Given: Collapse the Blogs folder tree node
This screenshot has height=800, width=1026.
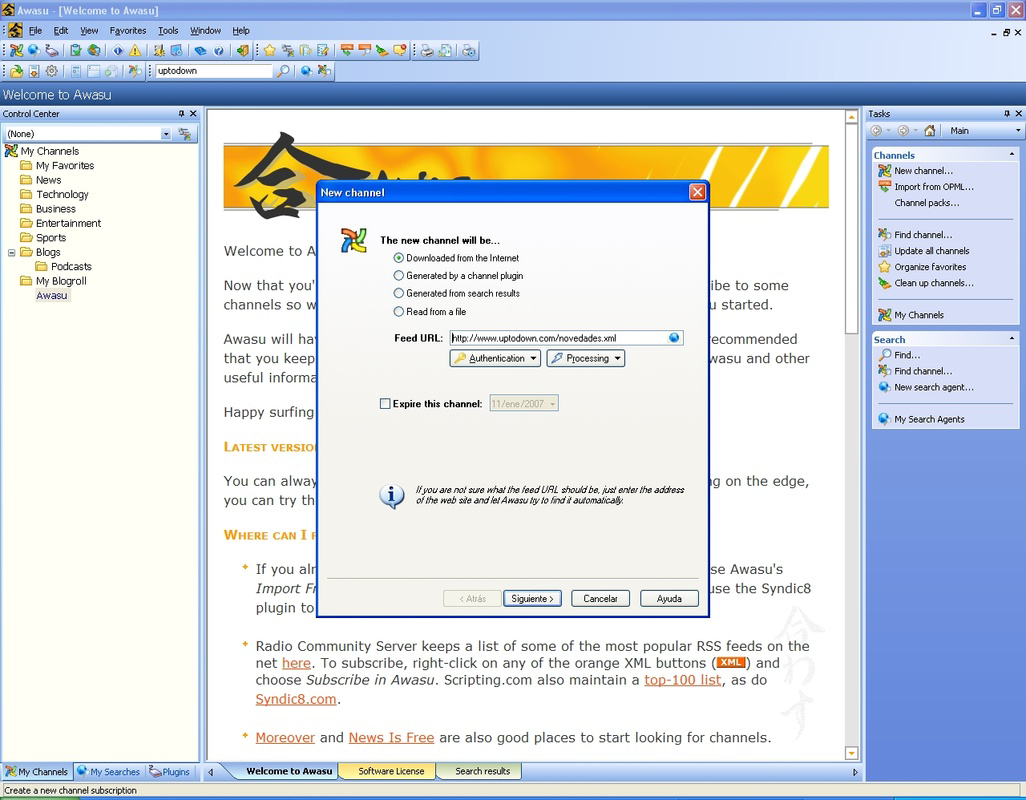Looking at the screenshot, I should 11,252.
